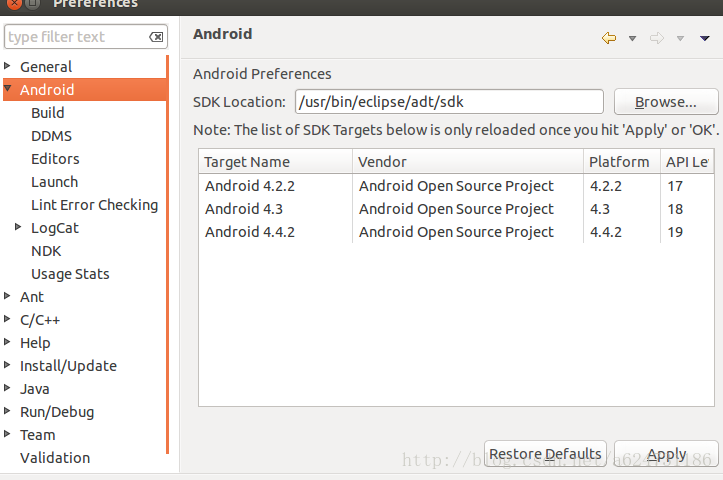
Task: Close the Preferences window
Action: (x=15, y=4)
